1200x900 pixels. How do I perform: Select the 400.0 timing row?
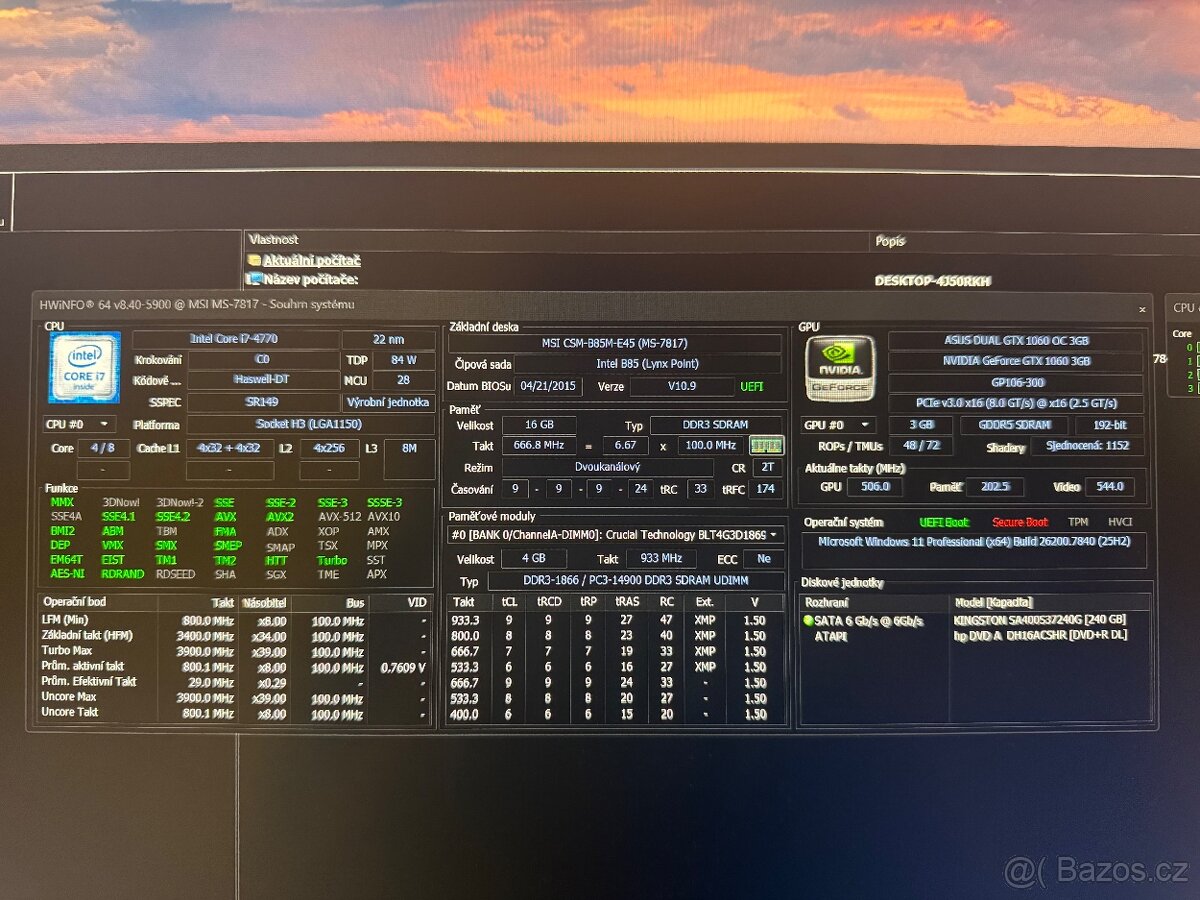[x=615, y=714]
